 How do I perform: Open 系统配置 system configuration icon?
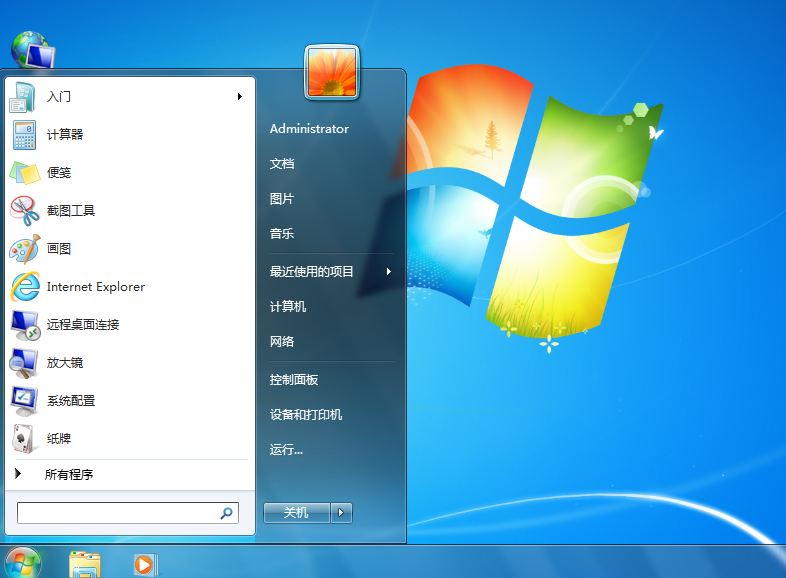pos(25,400)
